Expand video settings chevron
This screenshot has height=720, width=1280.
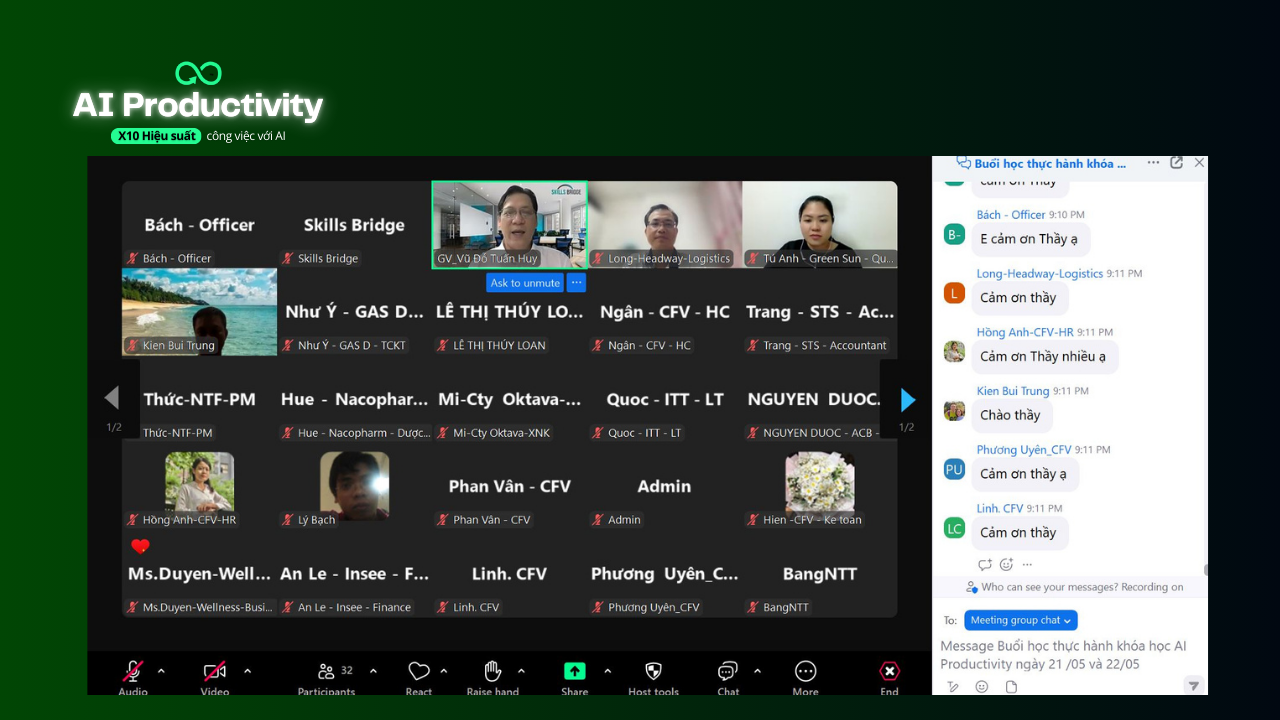247,671
